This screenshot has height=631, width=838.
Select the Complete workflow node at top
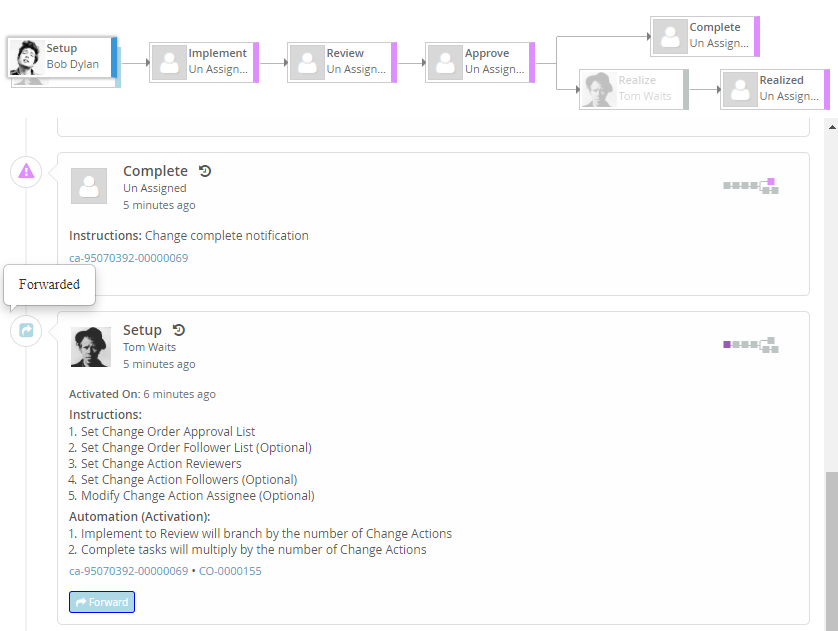[x=704, y=36]
